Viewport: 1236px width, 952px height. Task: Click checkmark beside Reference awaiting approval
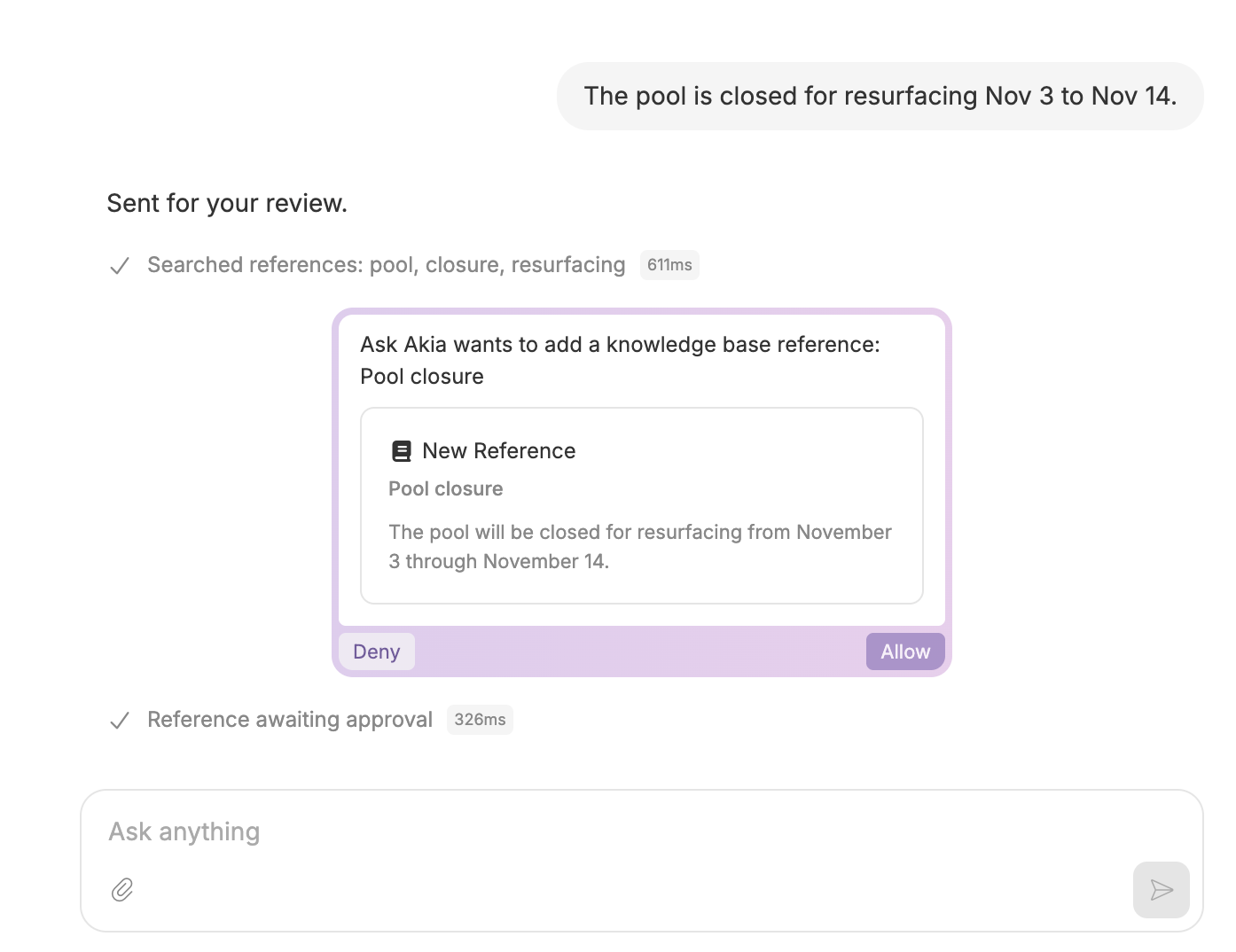[120, 721]
